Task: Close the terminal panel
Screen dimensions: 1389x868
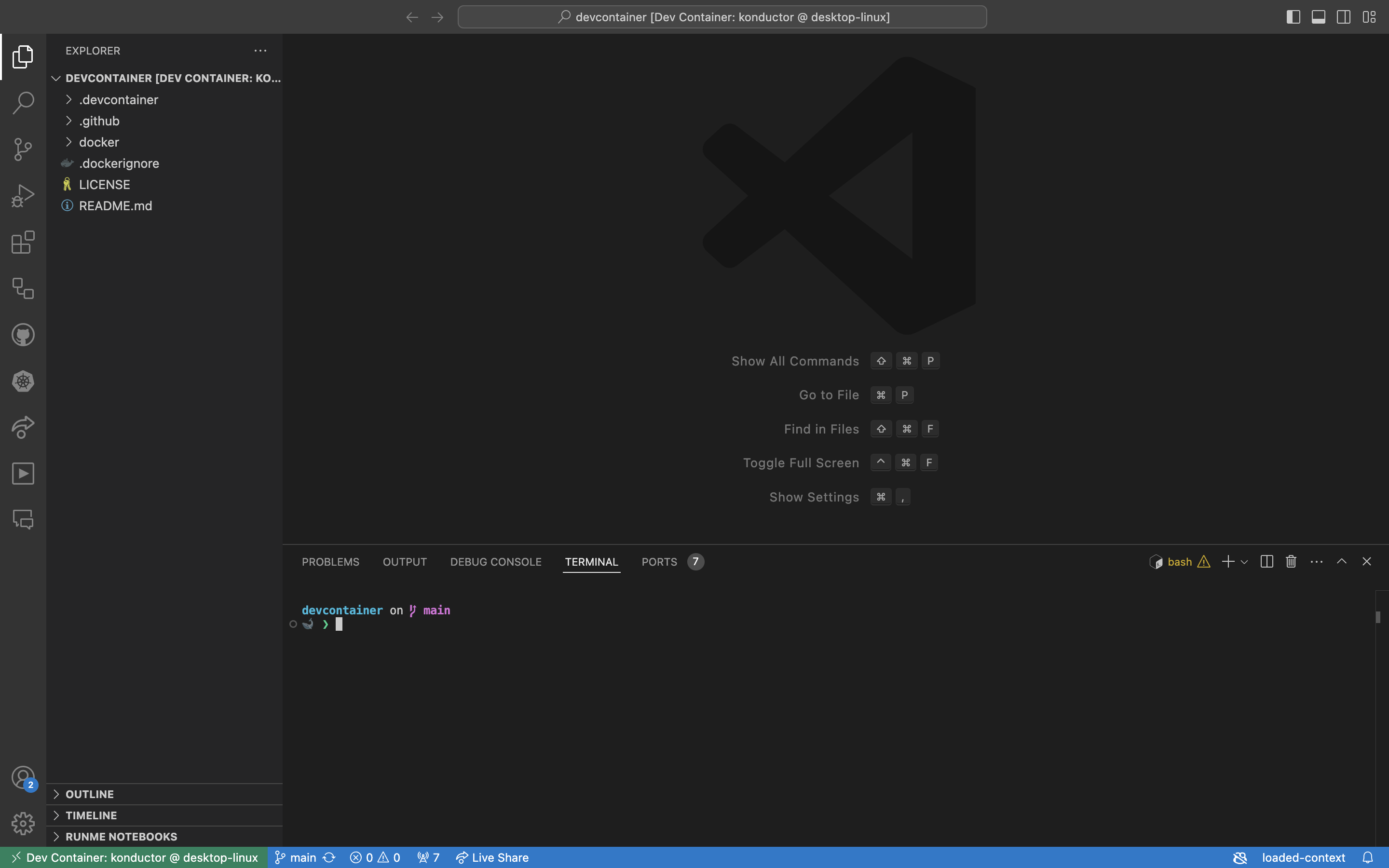Action: pos(1367,561)
